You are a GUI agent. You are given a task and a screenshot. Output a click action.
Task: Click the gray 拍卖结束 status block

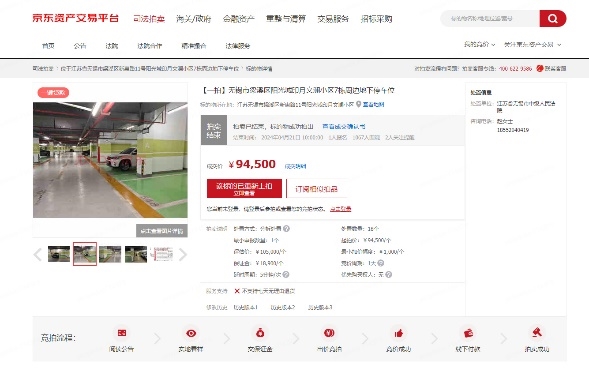[x=214, y=130]
